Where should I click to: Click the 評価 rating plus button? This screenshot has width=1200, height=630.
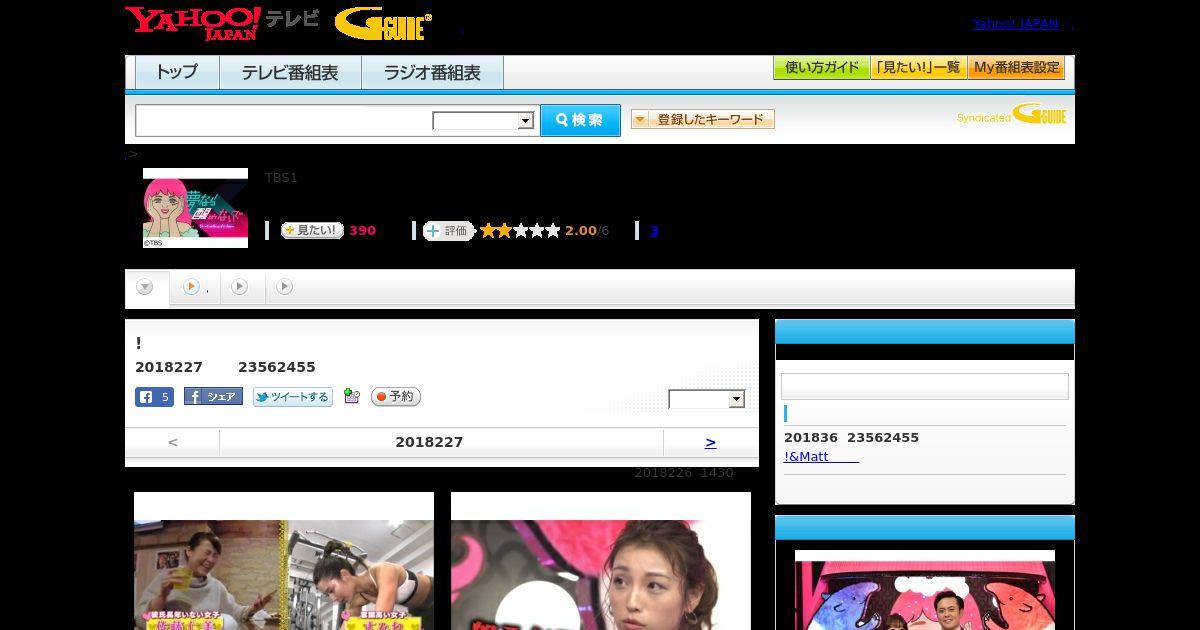pyautogui.click(x=448, y=231)
